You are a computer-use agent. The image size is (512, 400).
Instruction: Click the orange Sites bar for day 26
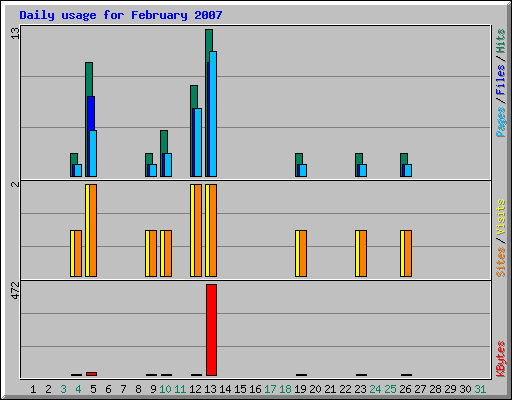point(408,253)
